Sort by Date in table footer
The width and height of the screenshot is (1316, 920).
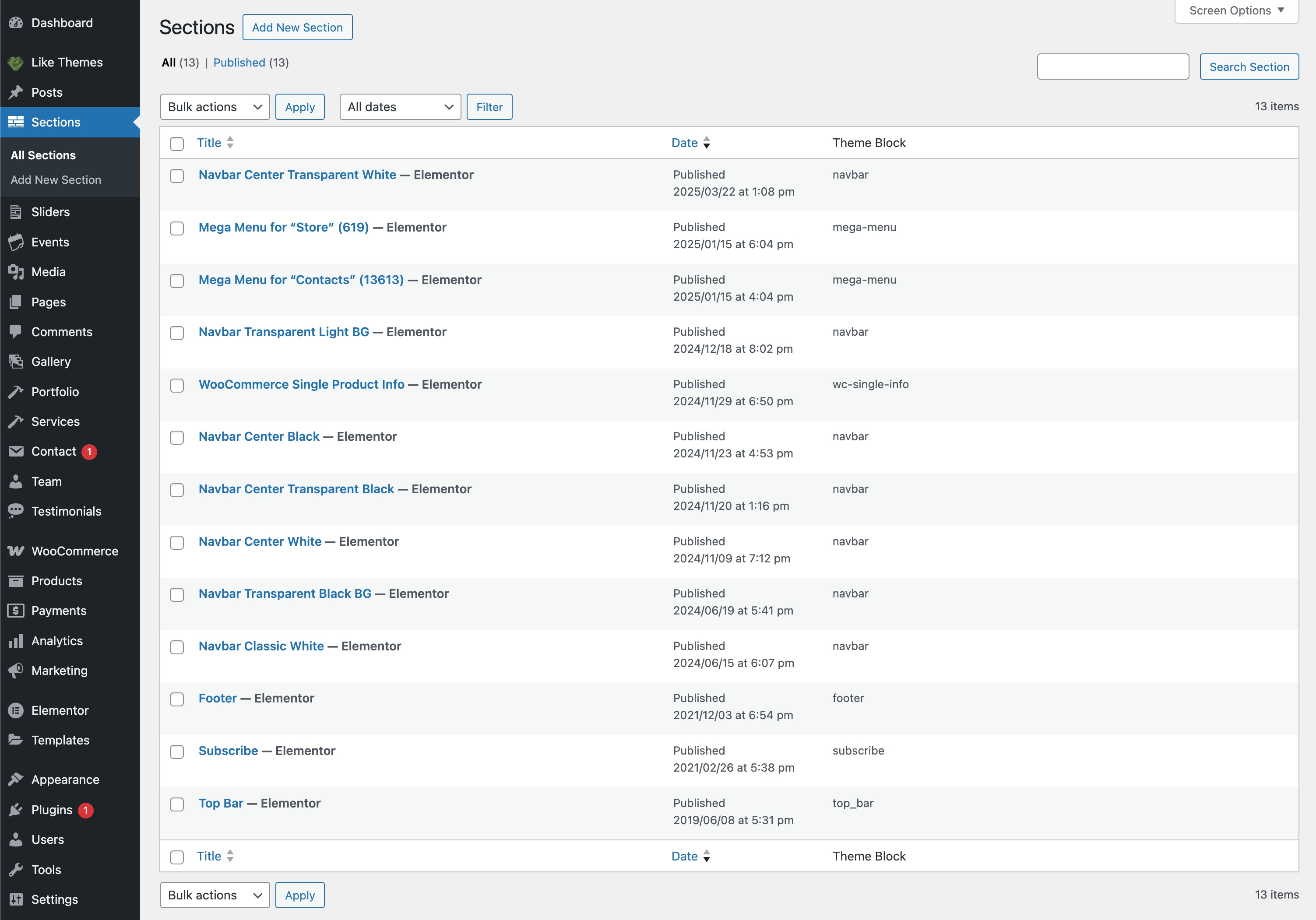[x=691, y=856]
